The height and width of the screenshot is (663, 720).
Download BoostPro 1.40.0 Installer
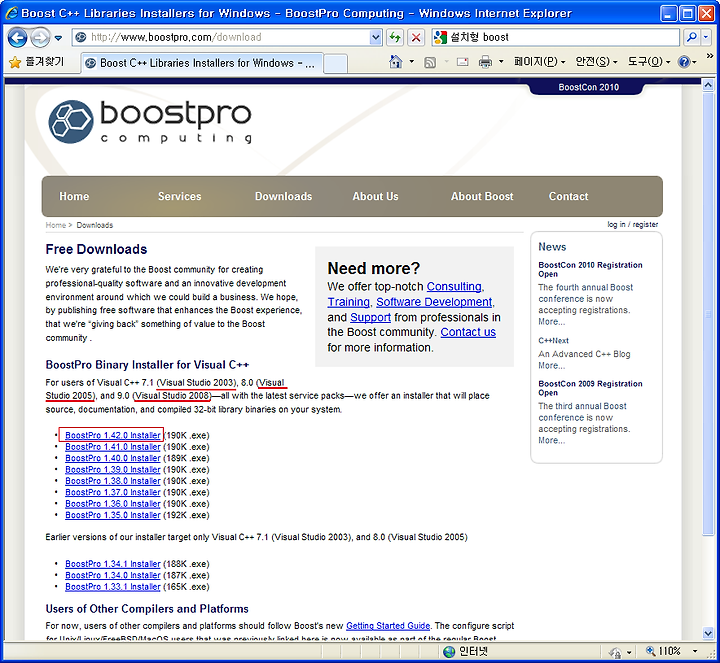(x=112, y=458)
